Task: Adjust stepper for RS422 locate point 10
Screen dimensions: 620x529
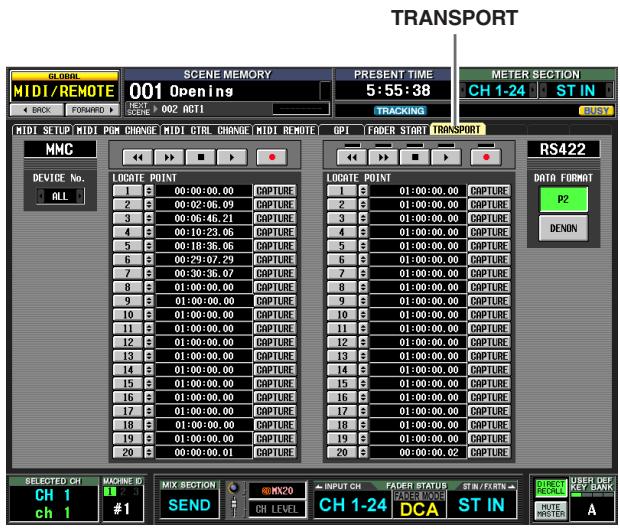Action: (x=363, y=315)
